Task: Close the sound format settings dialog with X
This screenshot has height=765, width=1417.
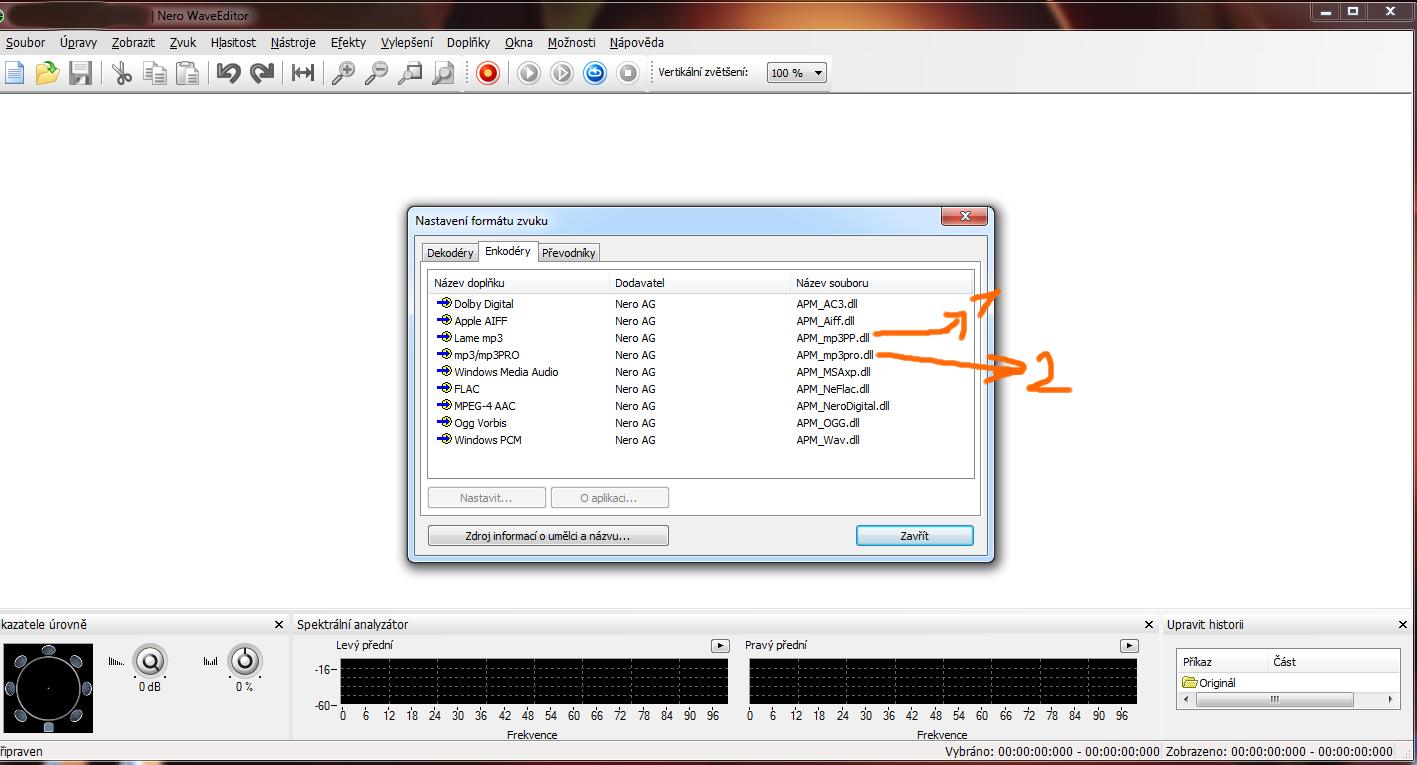Action: (x=965, y=216)
